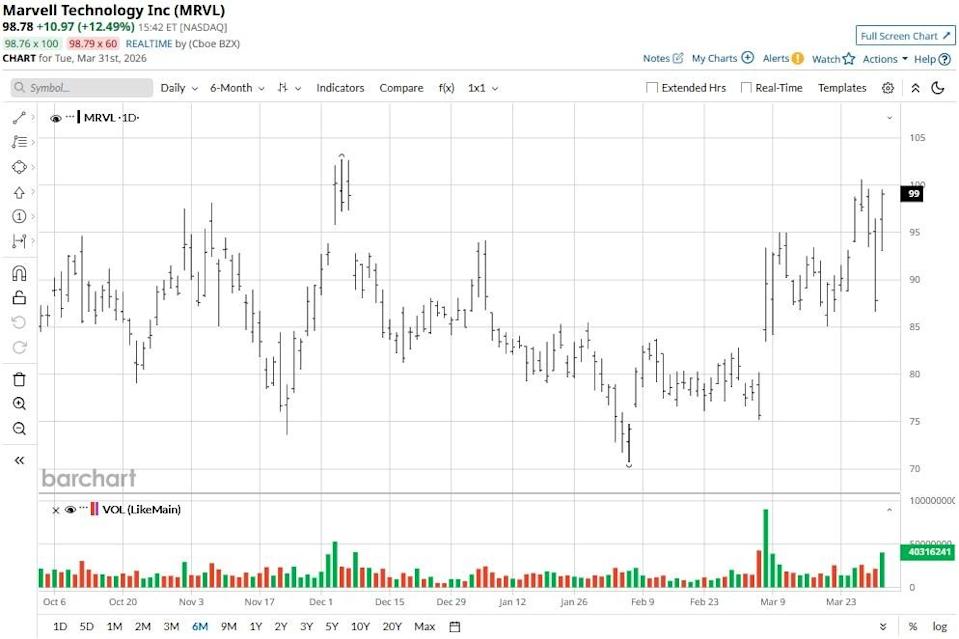The image size is (959, 639).
Task: Toggle the magnet snap tool
Action: 18,273
